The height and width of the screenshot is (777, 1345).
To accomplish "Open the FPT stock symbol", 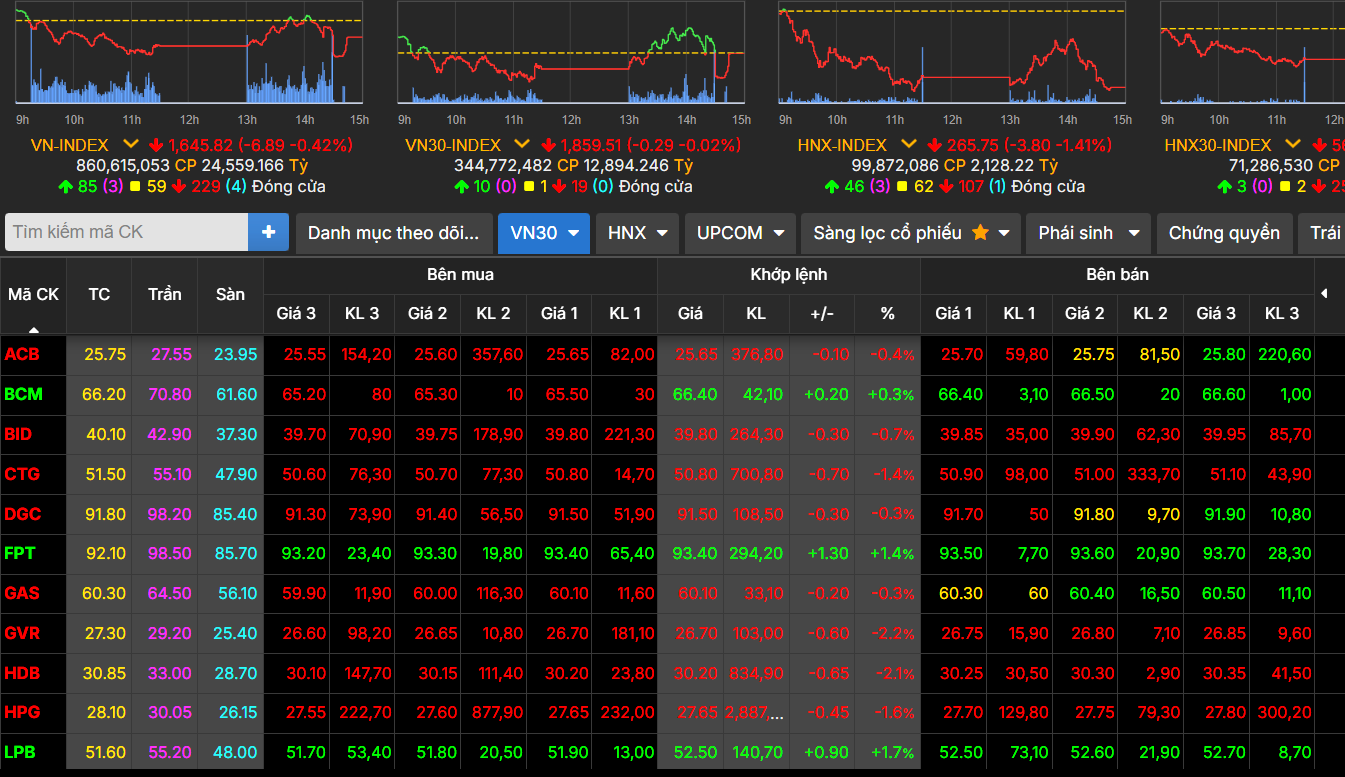I will [x=20, y=553].
